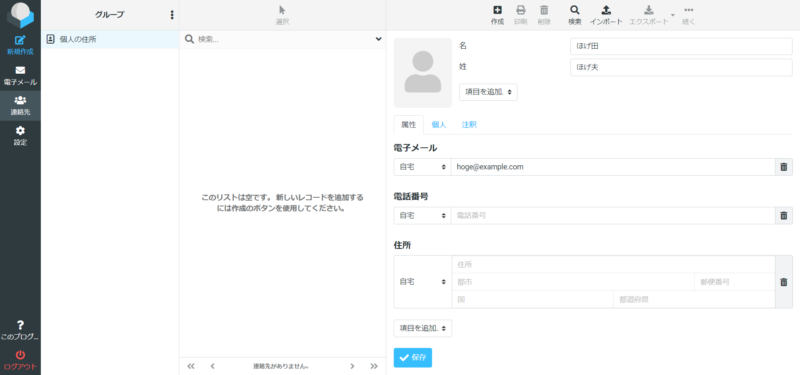The width and height of the screenshot is (800, 375).
Task: Select 個人の住所 address book
Action: [110, 39]
